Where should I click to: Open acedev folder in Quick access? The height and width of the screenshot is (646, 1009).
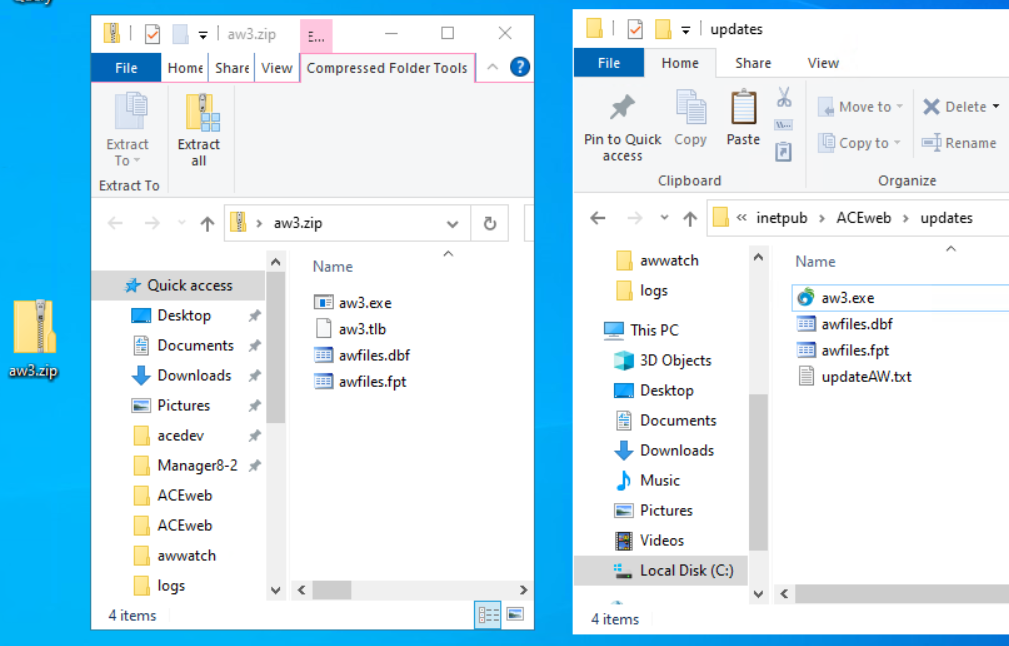point(180,436)
